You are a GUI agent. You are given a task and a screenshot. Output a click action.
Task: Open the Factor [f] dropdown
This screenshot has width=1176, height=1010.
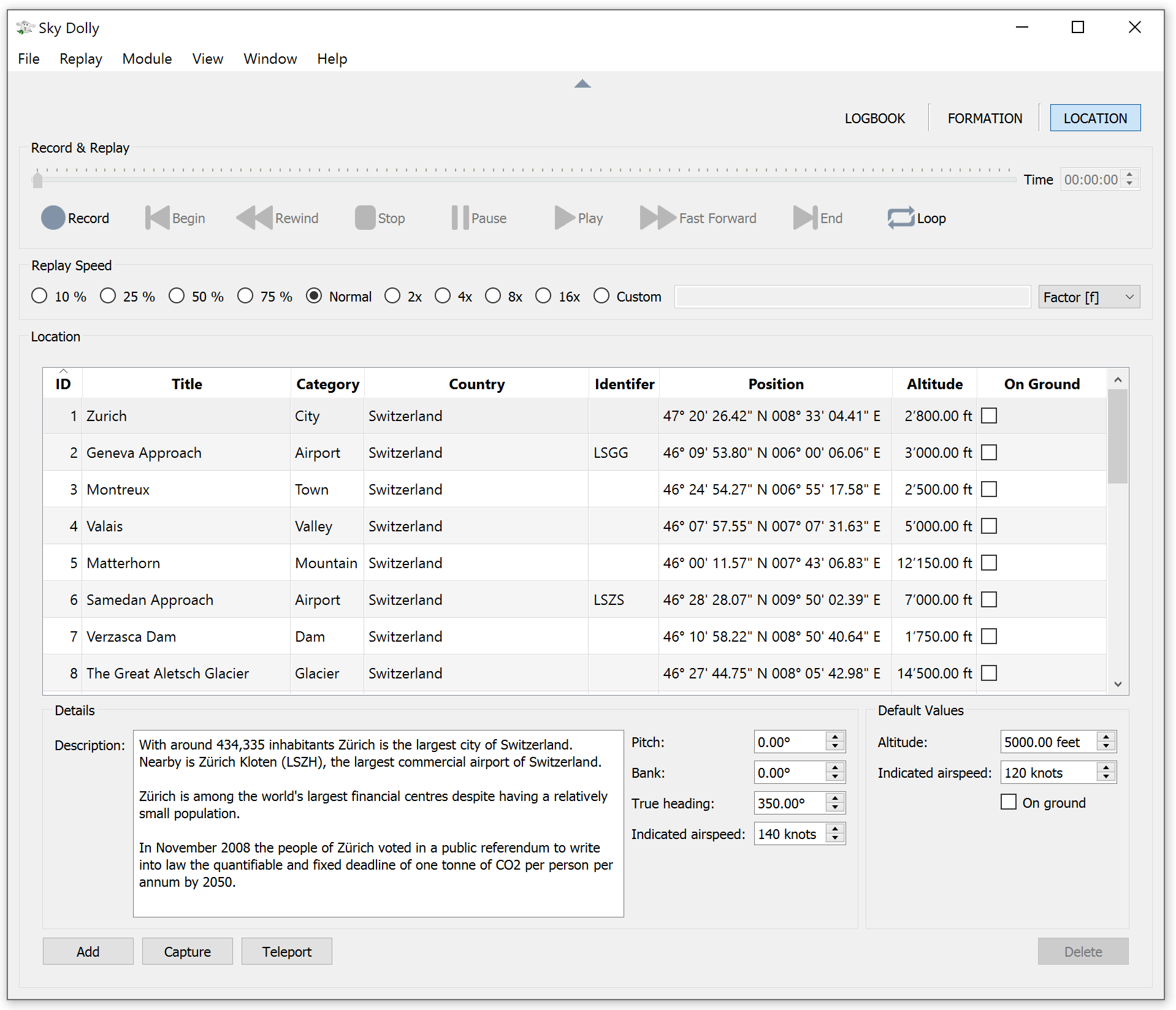pos(1089,297)
